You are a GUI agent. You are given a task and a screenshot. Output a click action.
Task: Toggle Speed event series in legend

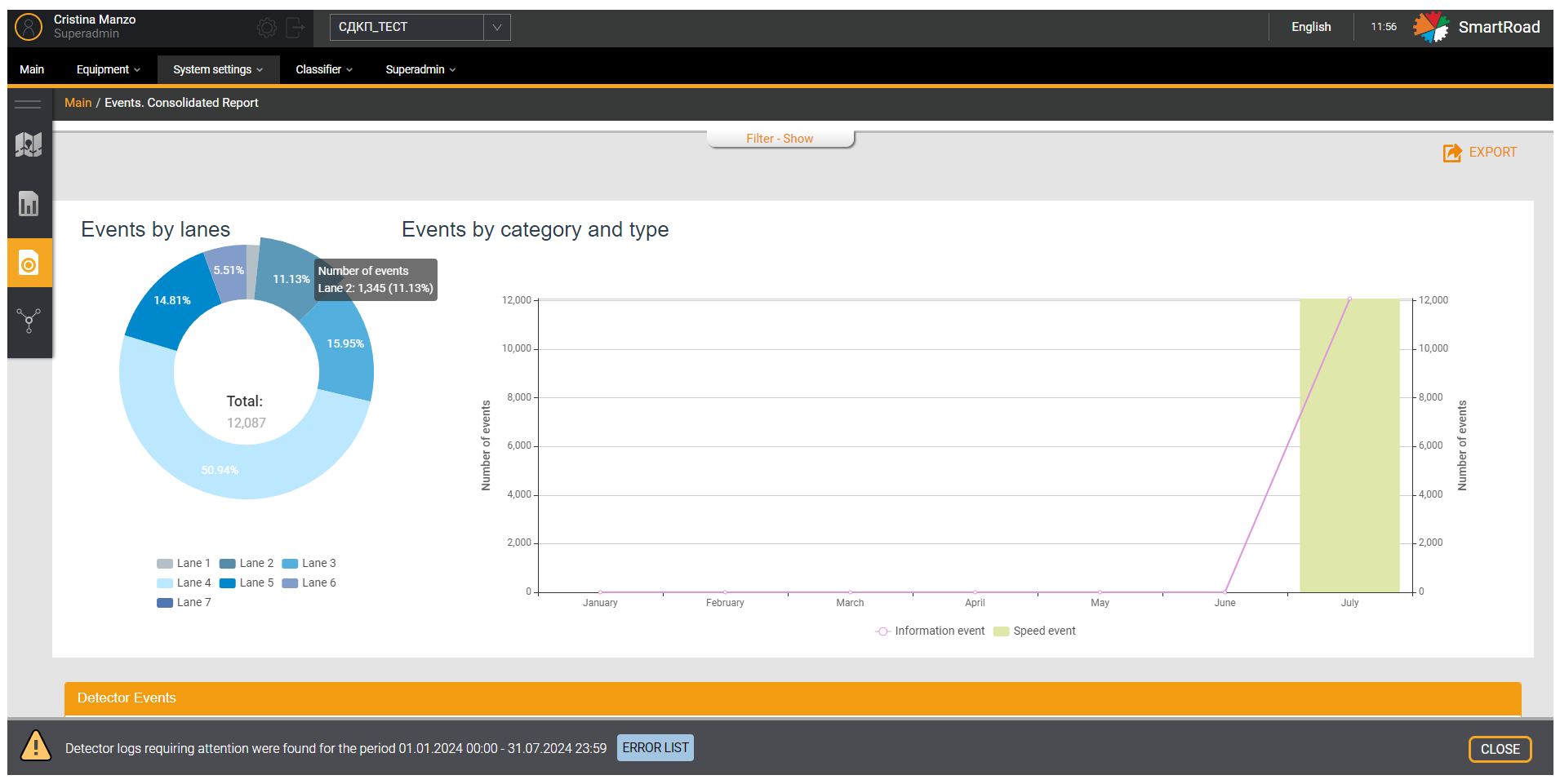[x=1034, y=631]
